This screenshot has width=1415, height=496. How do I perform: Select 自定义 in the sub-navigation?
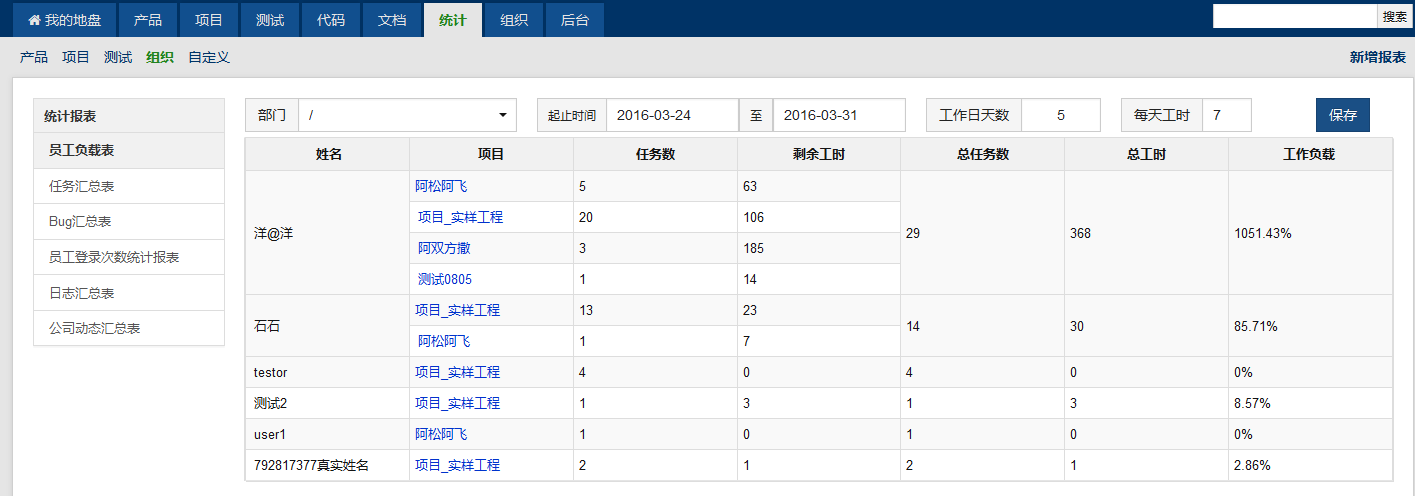coord(209,57)
